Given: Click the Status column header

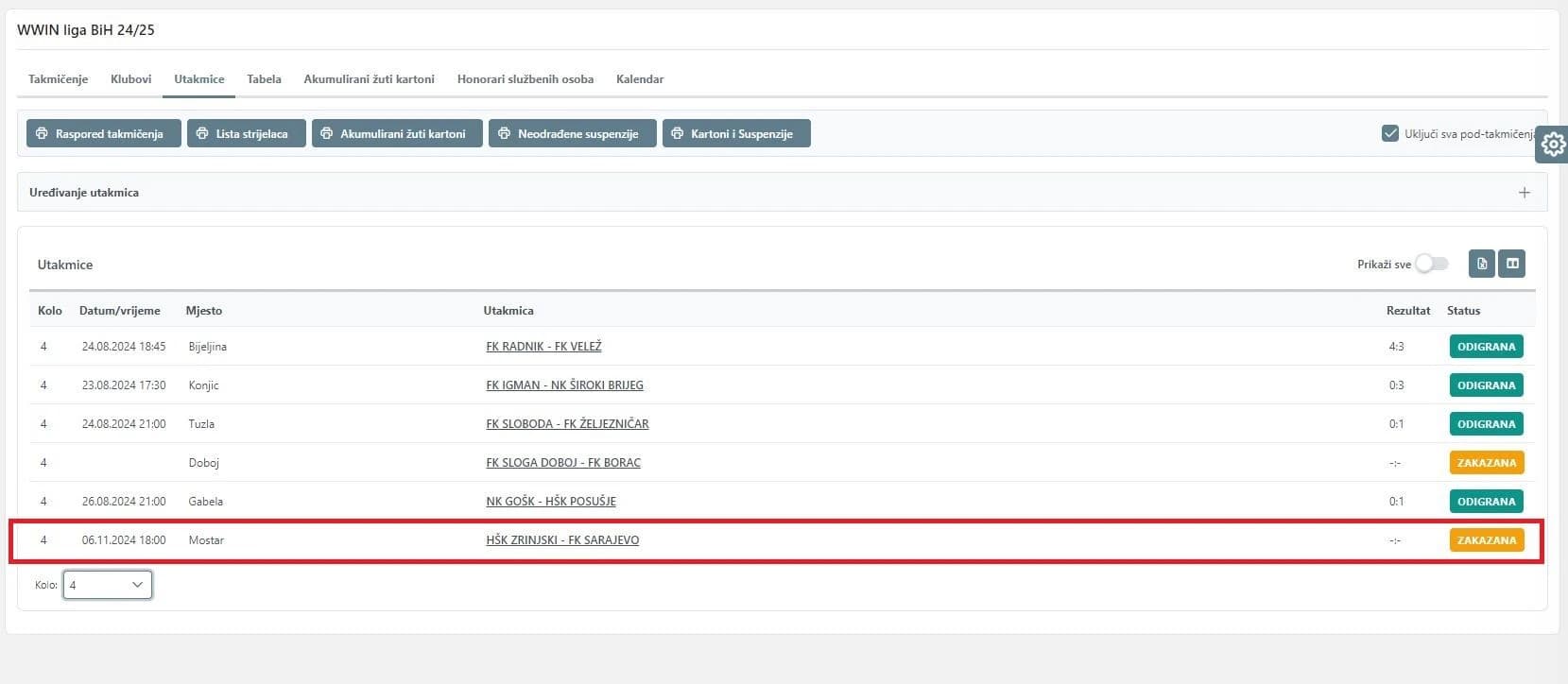Looking at the screenshot, I should tap(1463, 311).
